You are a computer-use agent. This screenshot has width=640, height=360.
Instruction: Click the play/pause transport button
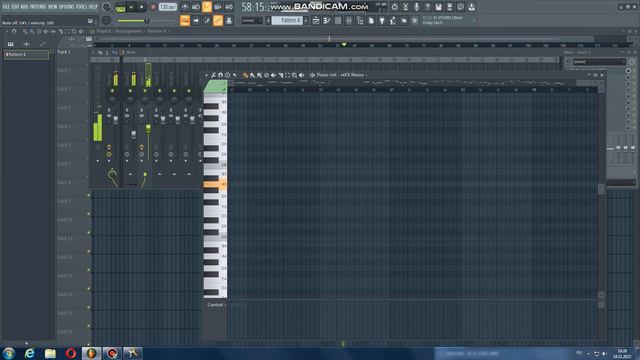[x=131, y=7]
